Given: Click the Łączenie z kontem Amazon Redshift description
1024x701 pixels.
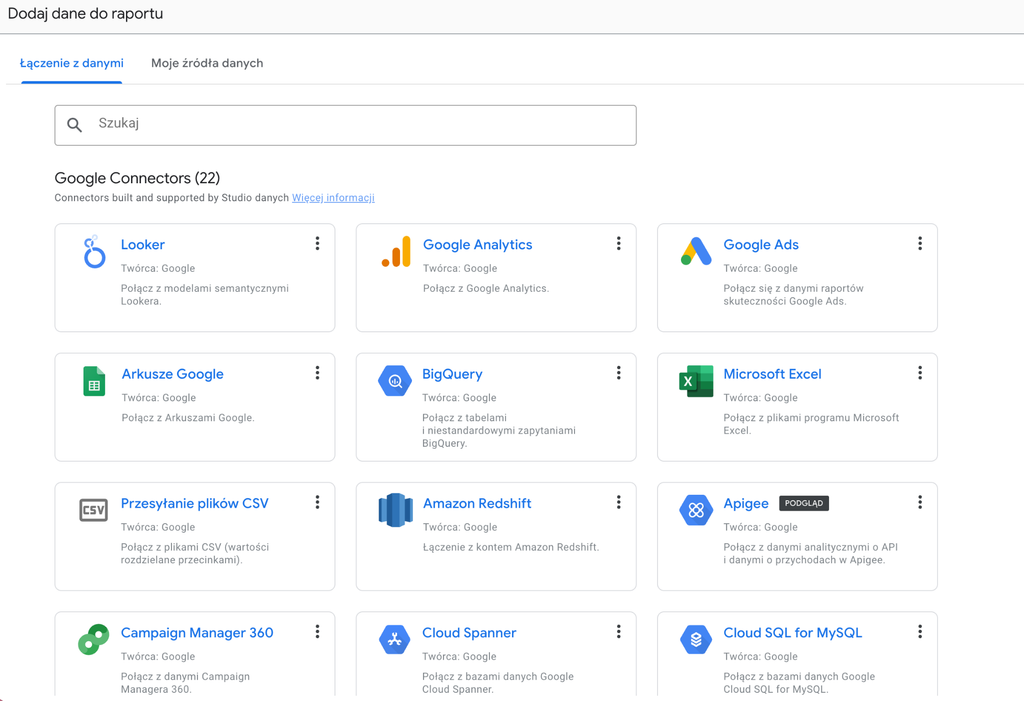Looking at the screenshot, I should [x=511, y=547].
